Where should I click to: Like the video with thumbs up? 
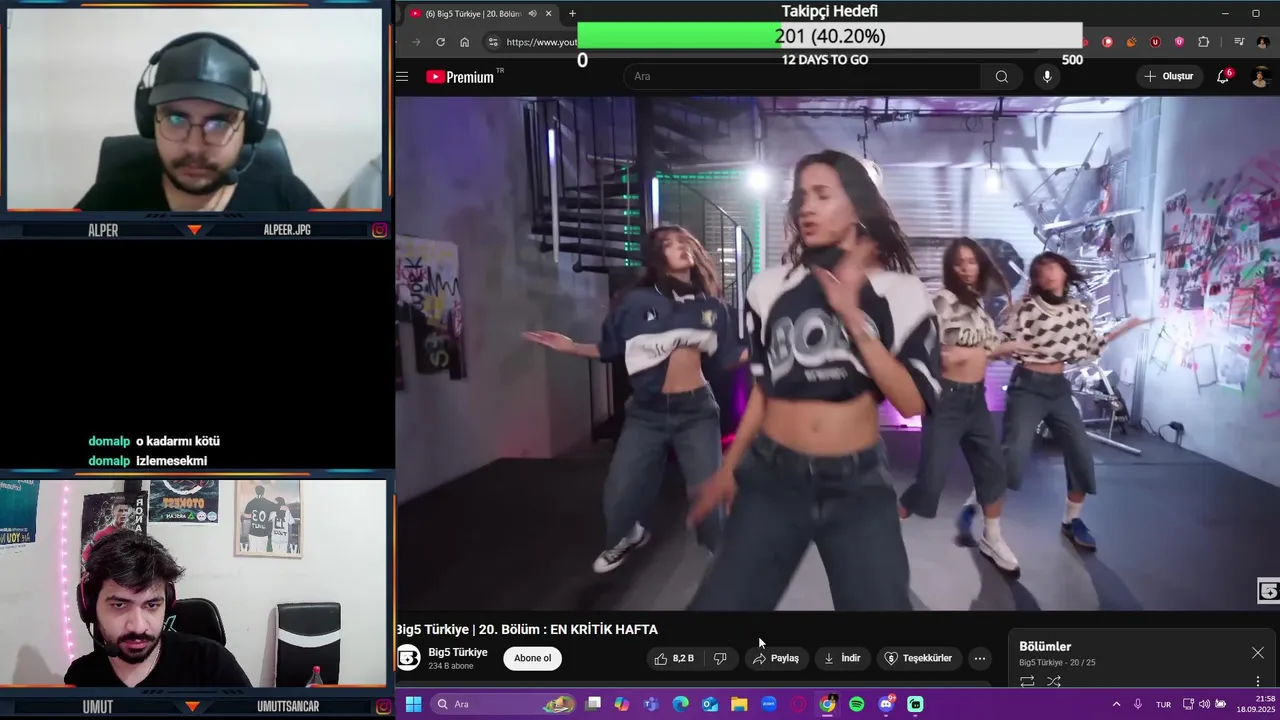[675, 658]
